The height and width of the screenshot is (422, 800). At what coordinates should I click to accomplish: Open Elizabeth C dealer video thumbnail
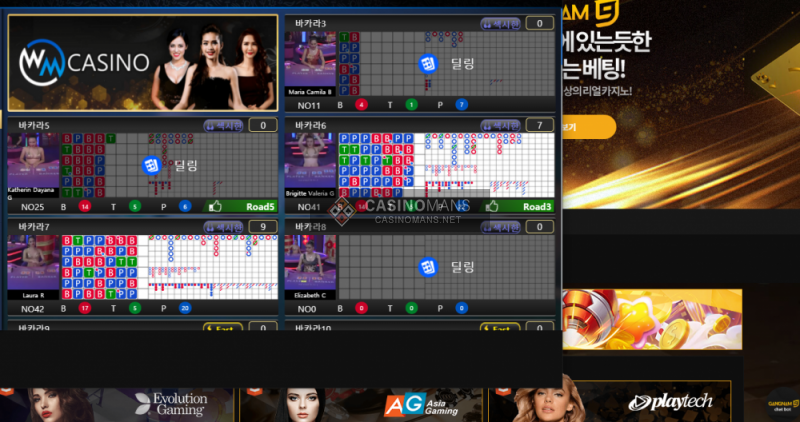tap(310, 267)
